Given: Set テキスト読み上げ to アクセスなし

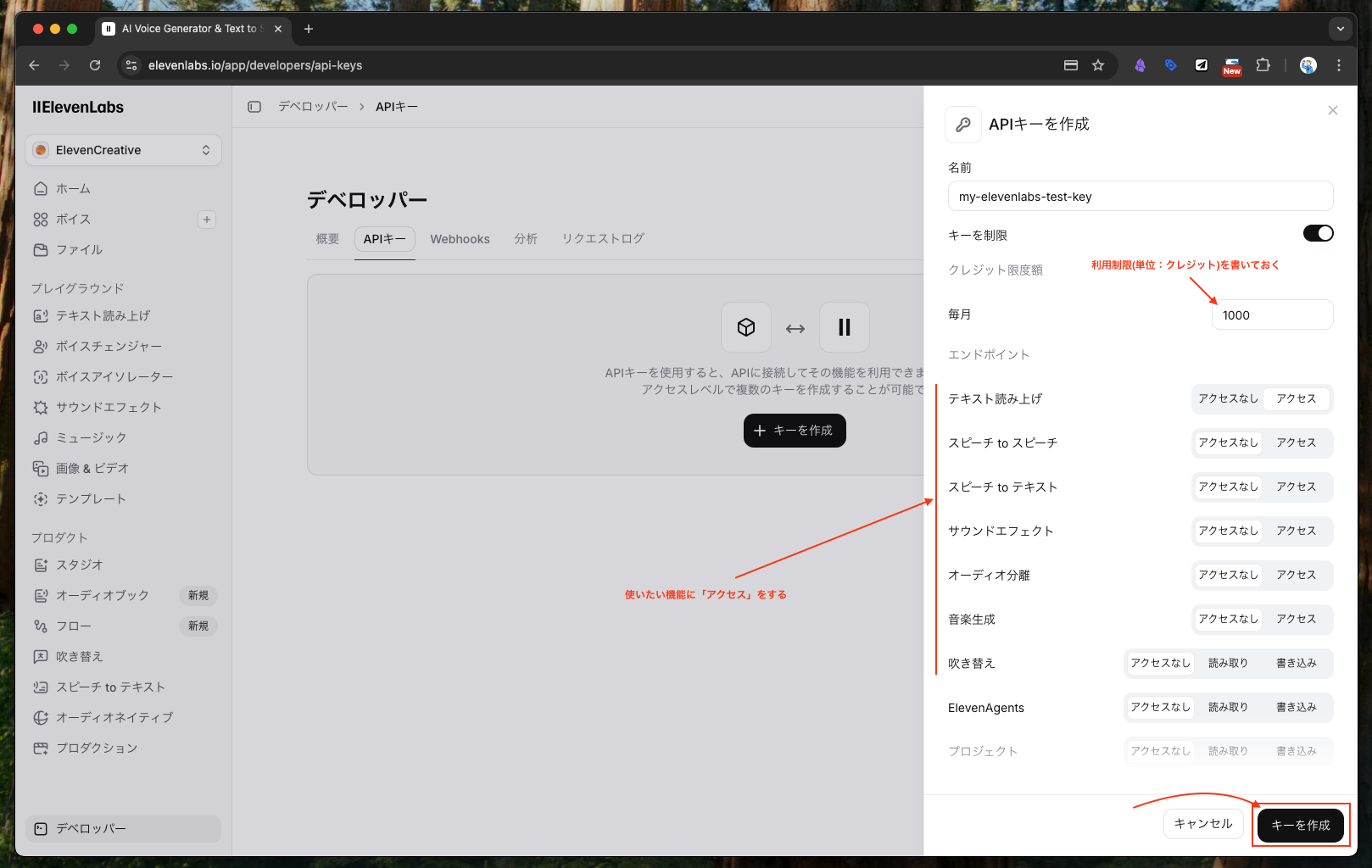Looking at the screenshot, I should 1228,398.
